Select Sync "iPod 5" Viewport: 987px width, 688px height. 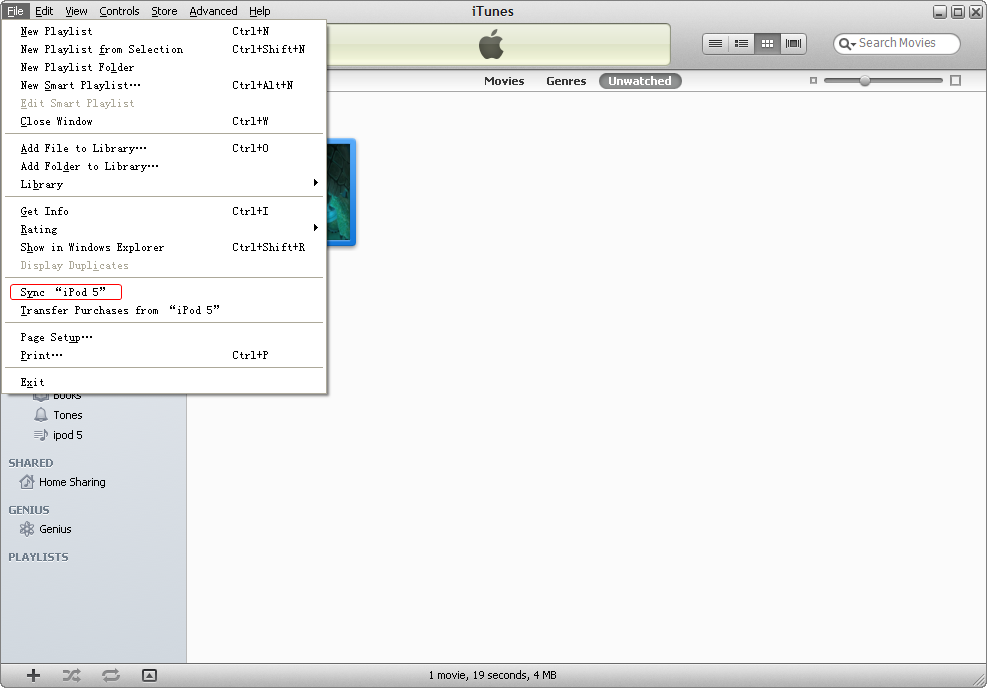164,292
